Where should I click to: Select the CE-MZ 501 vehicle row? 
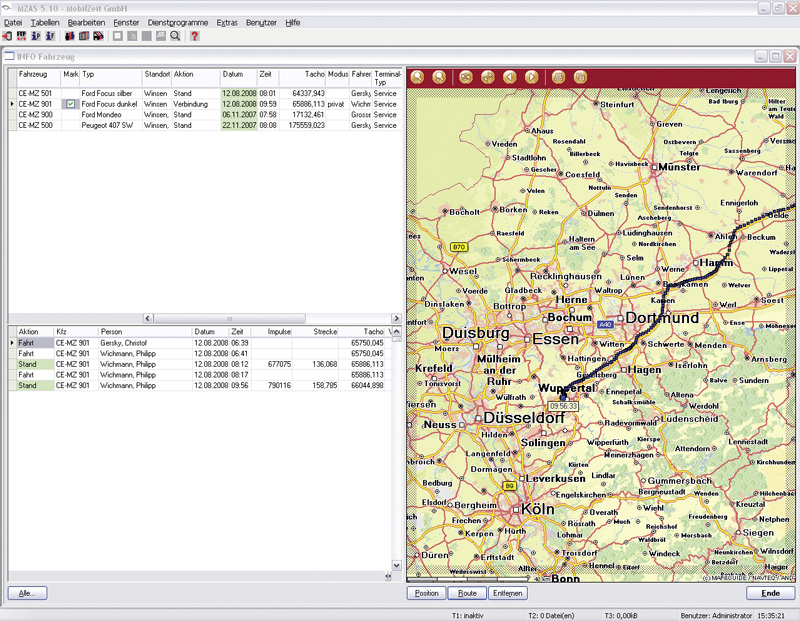[x=205, y=93]
